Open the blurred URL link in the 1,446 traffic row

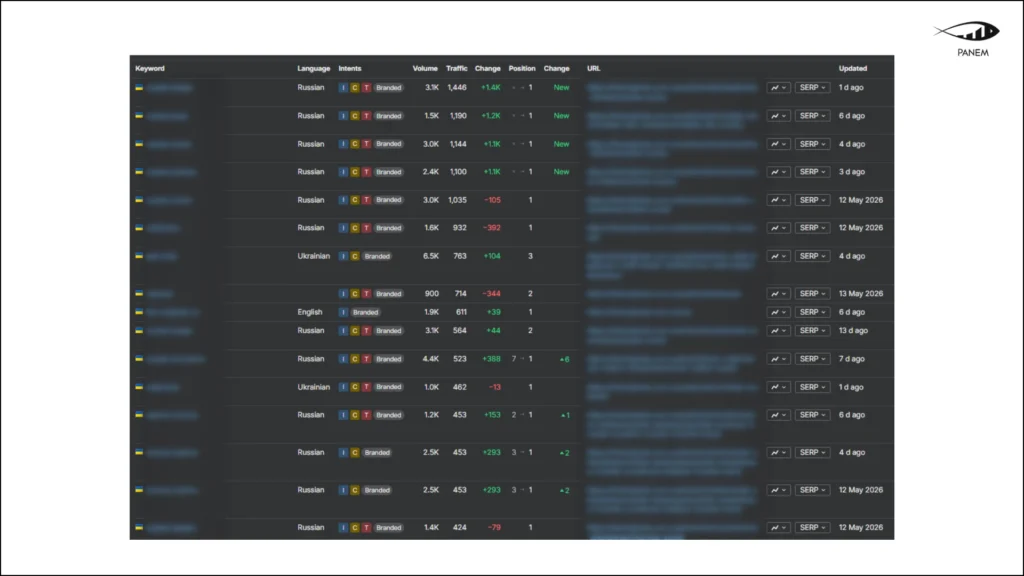pyautogui.click(x=672, y=92)
